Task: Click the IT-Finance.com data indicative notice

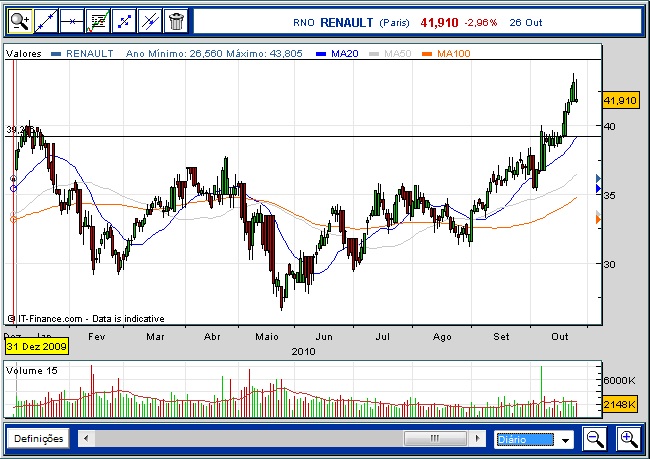Action: click(x=86, y=319)
